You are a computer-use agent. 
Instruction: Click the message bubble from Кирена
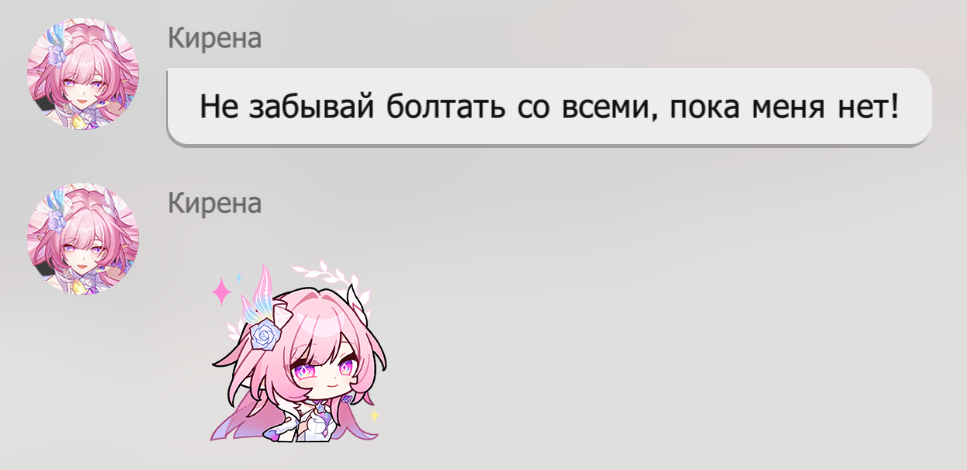click(549, 107)
